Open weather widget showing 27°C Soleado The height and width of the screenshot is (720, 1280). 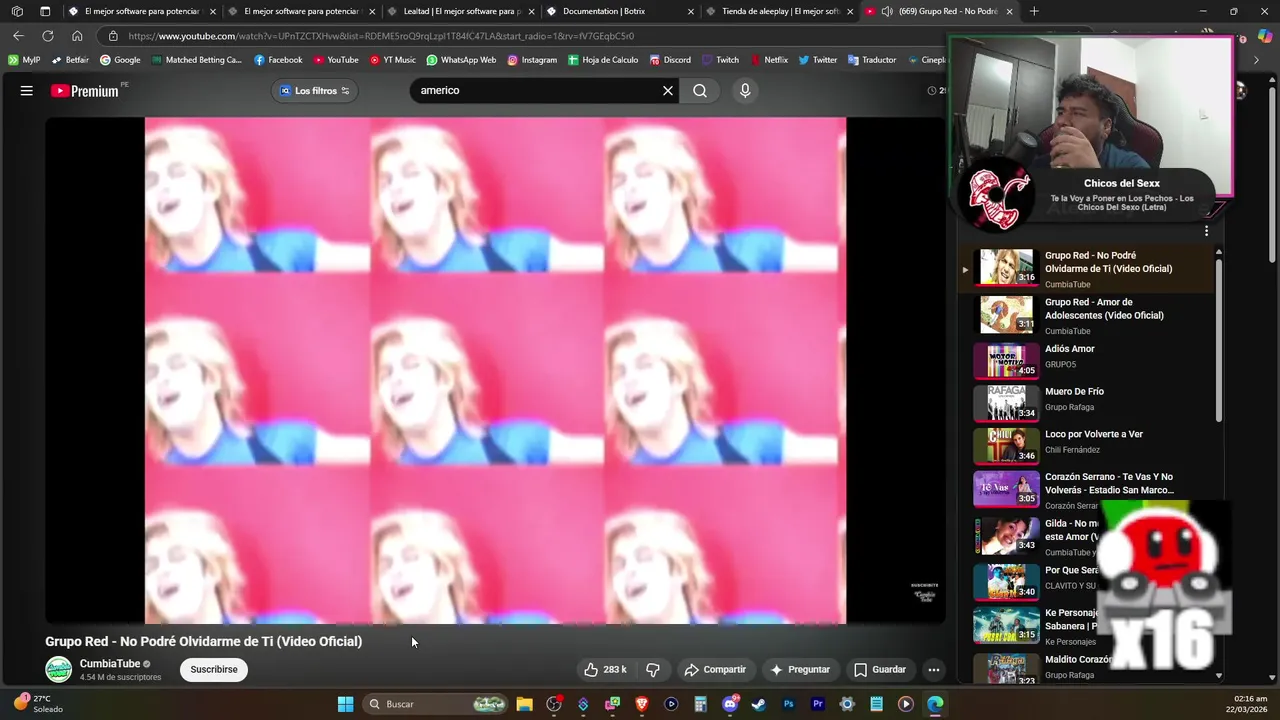tap(40, 704)
